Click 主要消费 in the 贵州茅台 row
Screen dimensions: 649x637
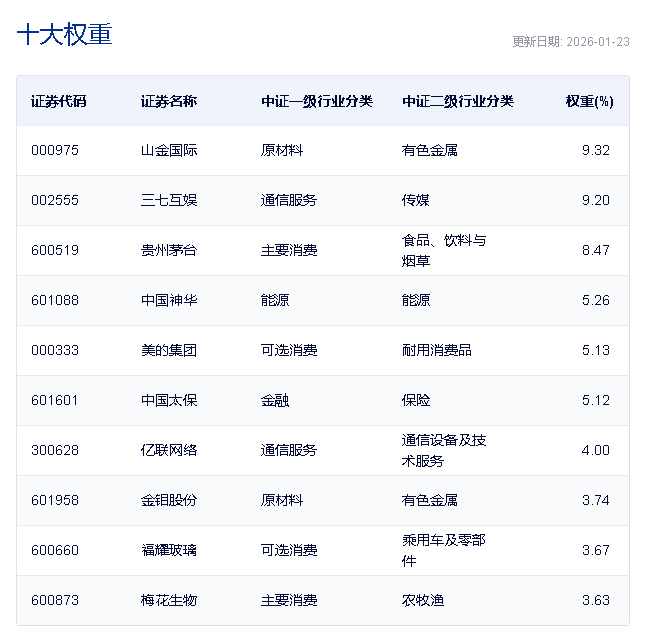coord(289,250)
